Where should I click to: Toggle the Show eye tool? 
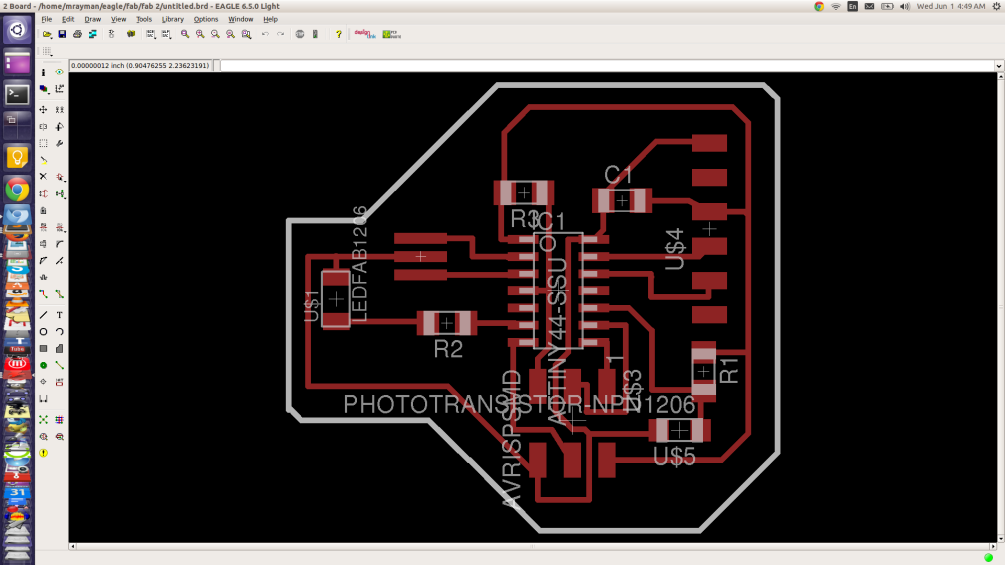pyautogui.click(x=60, y=72)
